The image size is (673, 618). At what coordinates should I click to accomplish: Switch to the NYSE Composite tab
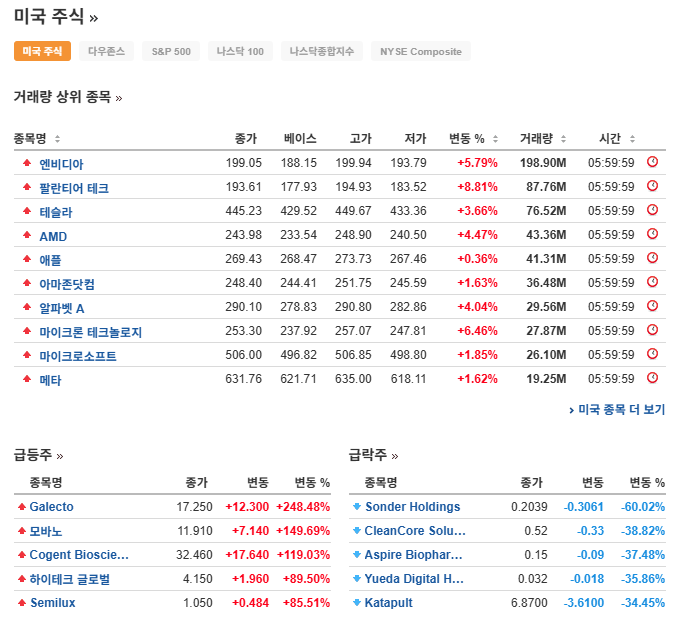(421, 51)
